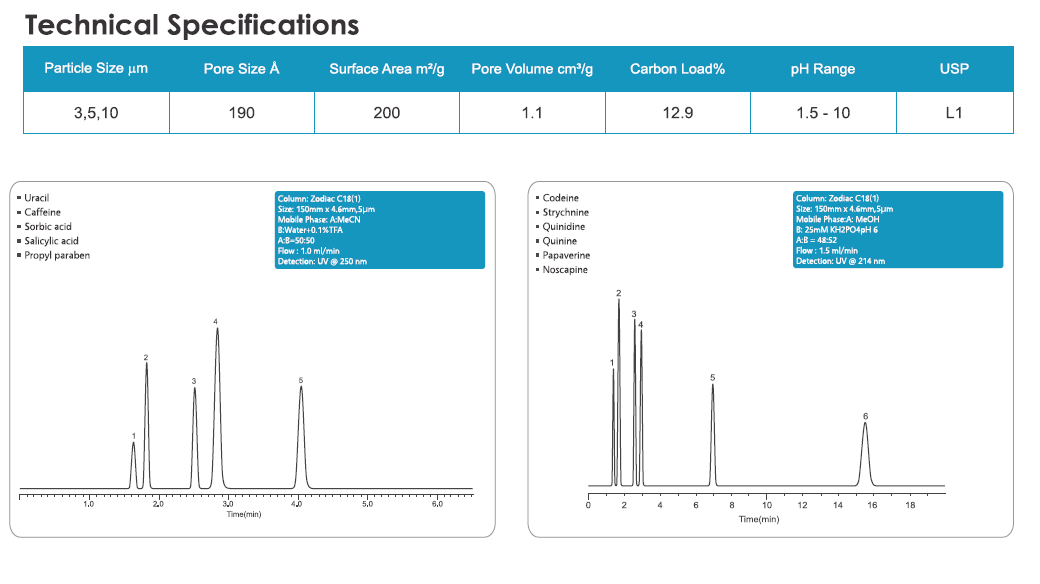
Task: Click the Noscapine legend entry
Action: pos(565,270)
